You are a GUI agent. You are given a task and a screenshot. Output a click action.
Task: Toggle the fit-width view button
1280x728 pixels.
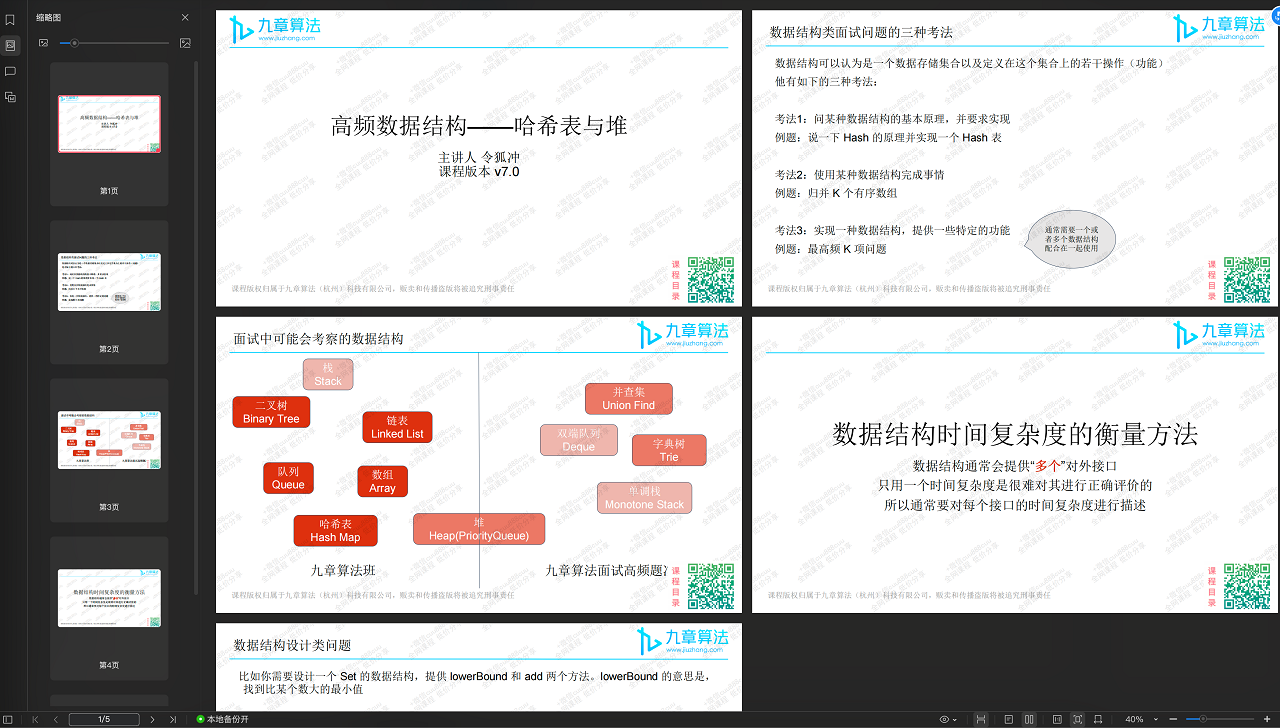click(980, 719)
